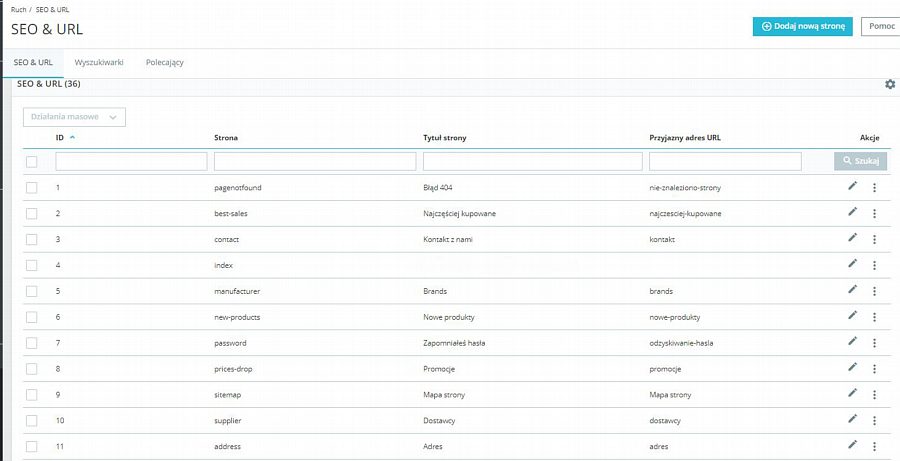Edit the password page entry

click(852, 342)
